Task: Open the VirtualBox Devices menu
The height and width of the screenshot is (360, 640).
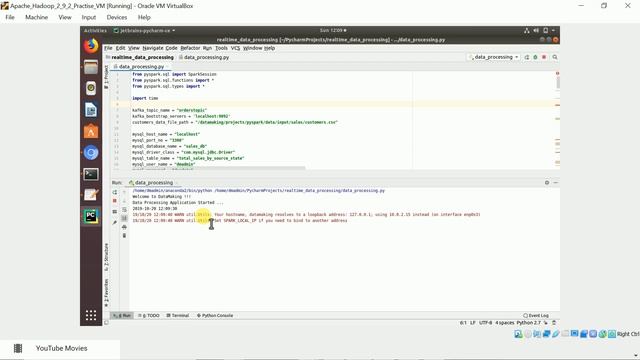Action: 117,17
